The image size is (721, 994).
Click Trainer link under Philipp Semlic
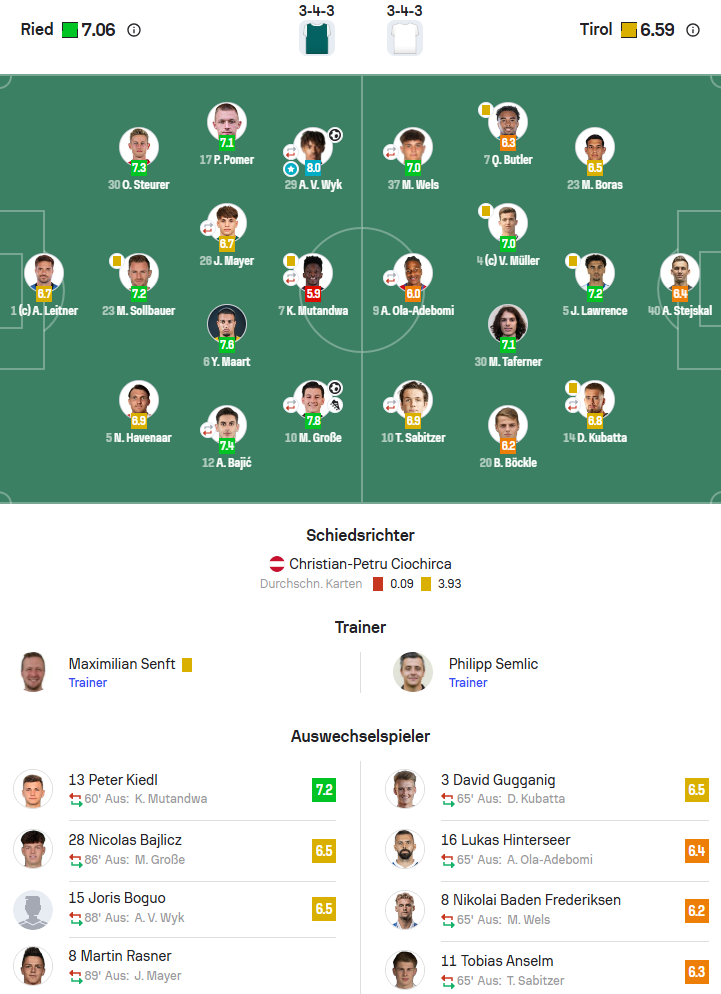[468, 683]
